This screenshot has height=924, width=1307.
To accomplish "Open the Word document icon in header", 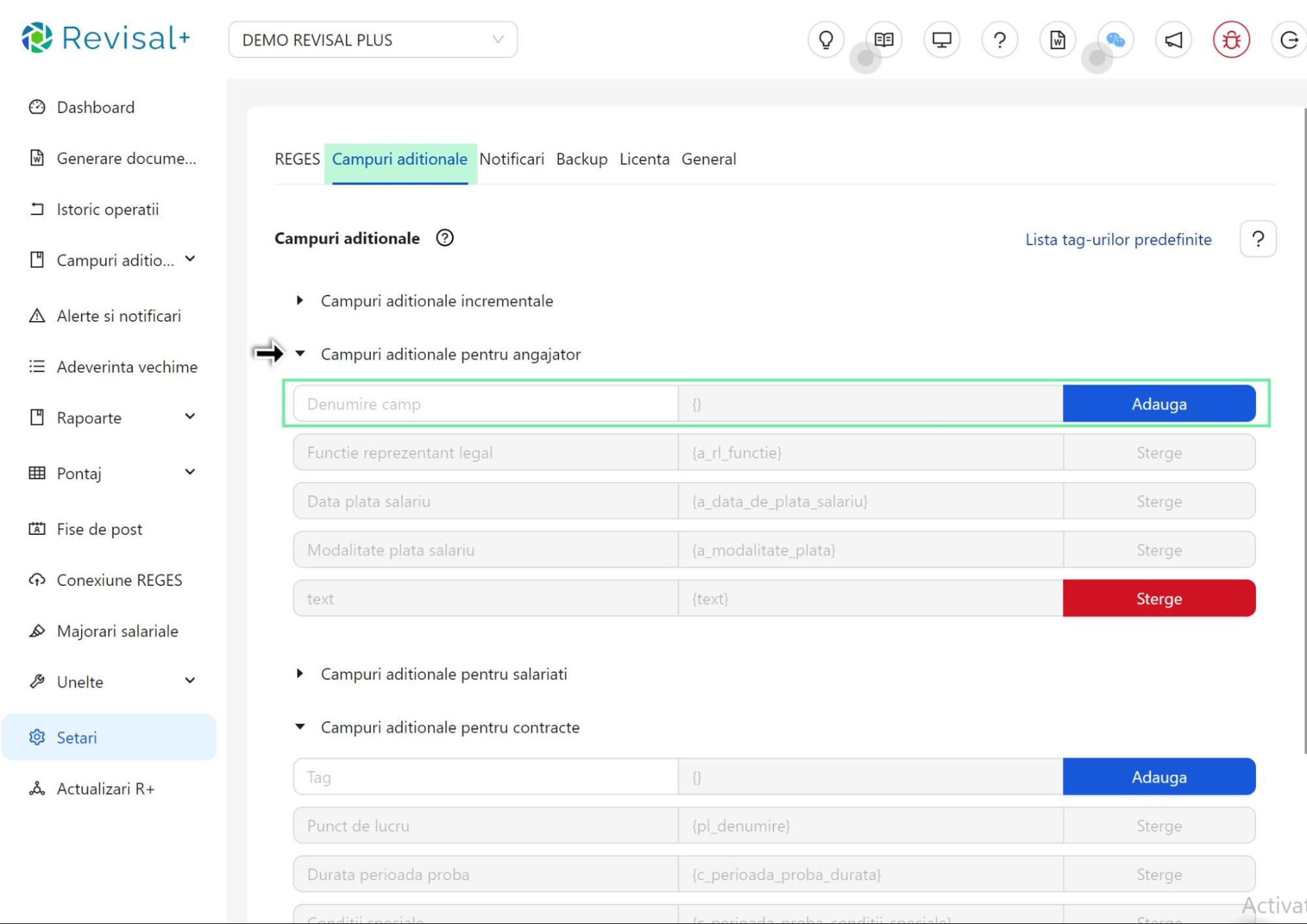I will pyautogui.click(x=1057, y=40).
